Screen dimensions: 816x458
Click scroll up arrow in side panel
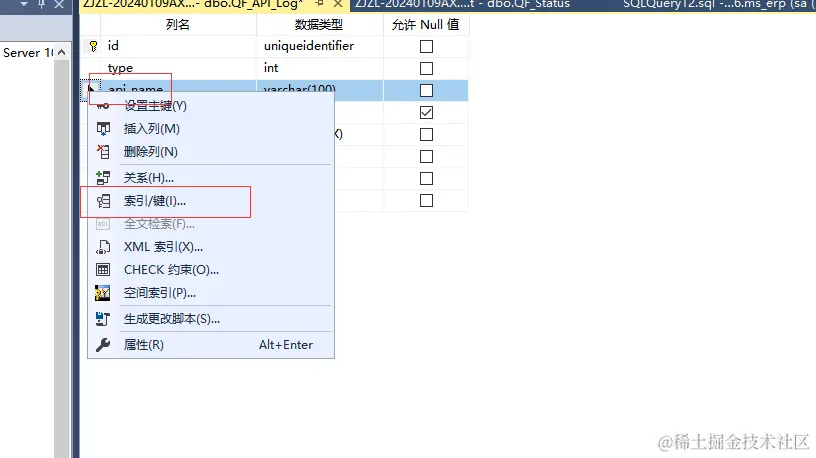point(62,53)
